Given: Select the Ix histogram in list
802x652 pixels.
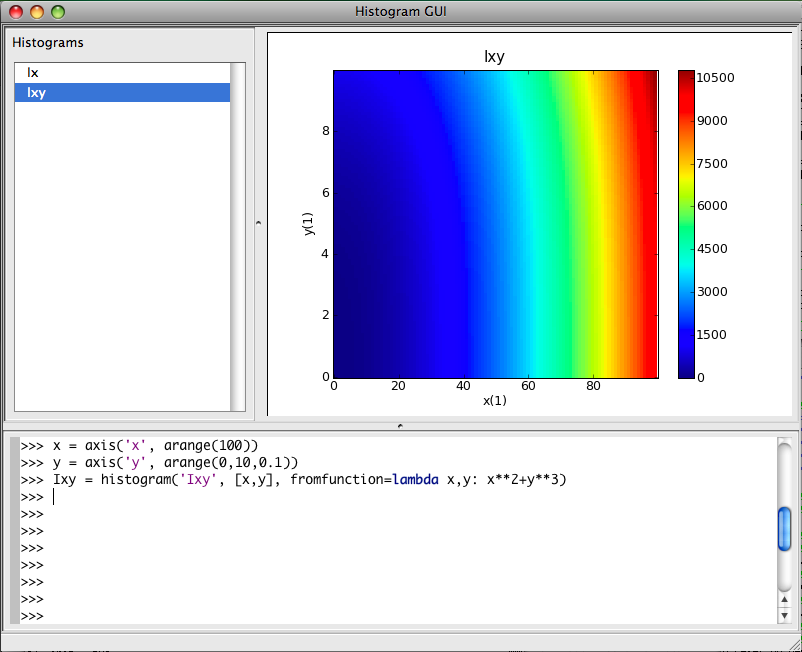Looking at the screenshot, I should (122, 73).
